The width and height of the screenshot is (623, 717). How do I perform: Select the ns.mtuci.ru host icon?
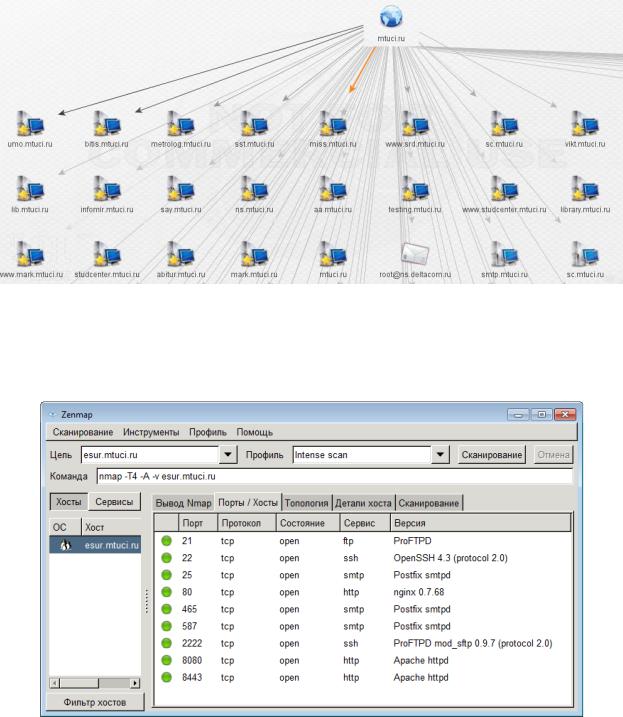click(x=254, y=189)
